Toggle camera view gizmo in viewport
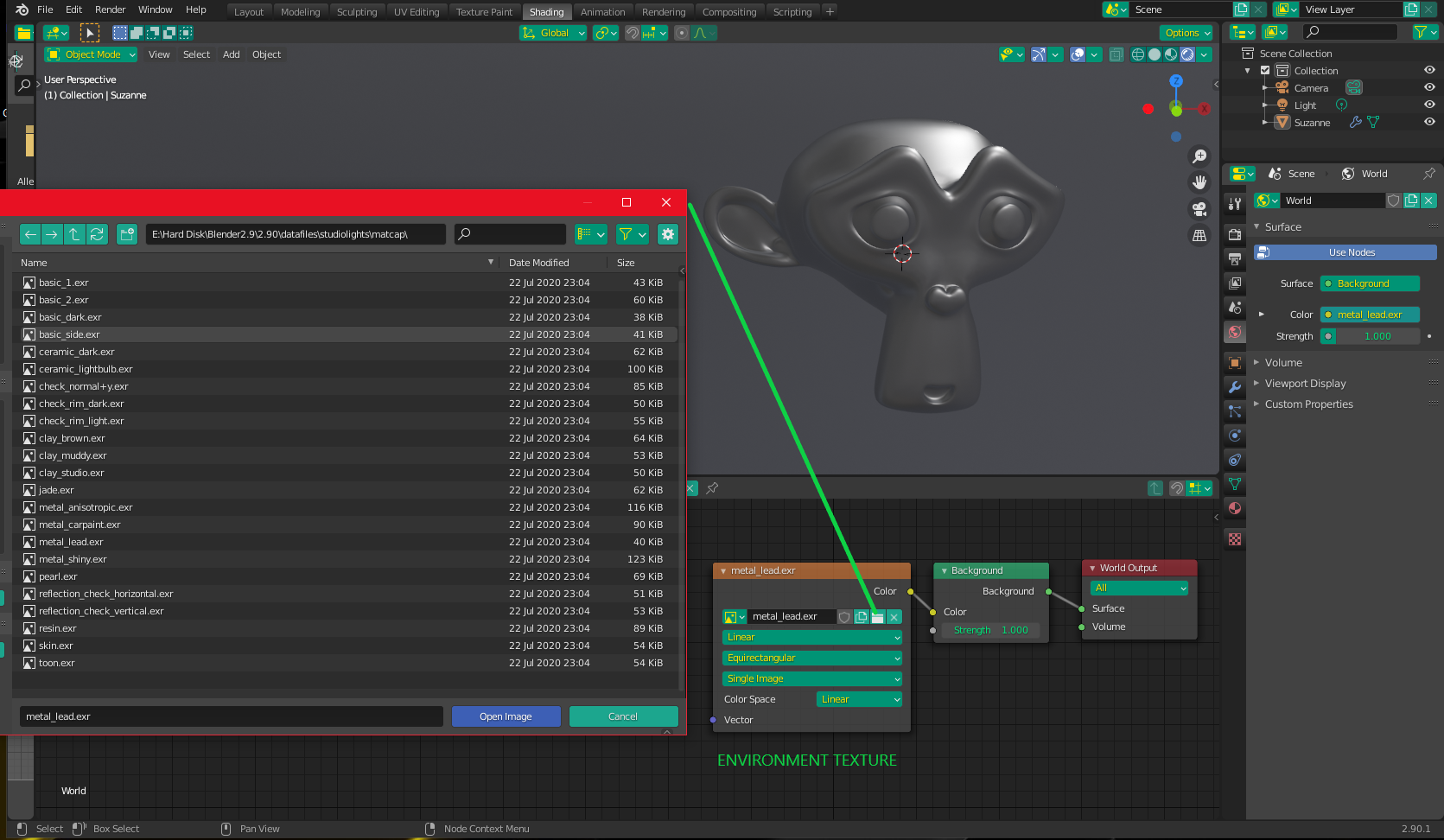 tap(1199, 209)
